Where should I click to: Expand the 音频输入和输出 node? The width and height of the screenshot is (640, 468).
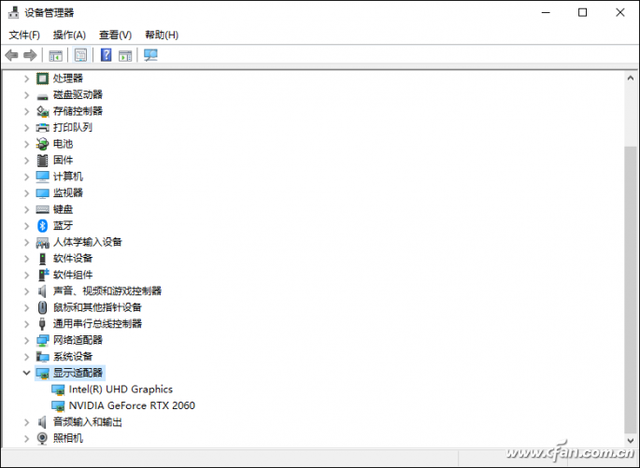tap(27, 422)
